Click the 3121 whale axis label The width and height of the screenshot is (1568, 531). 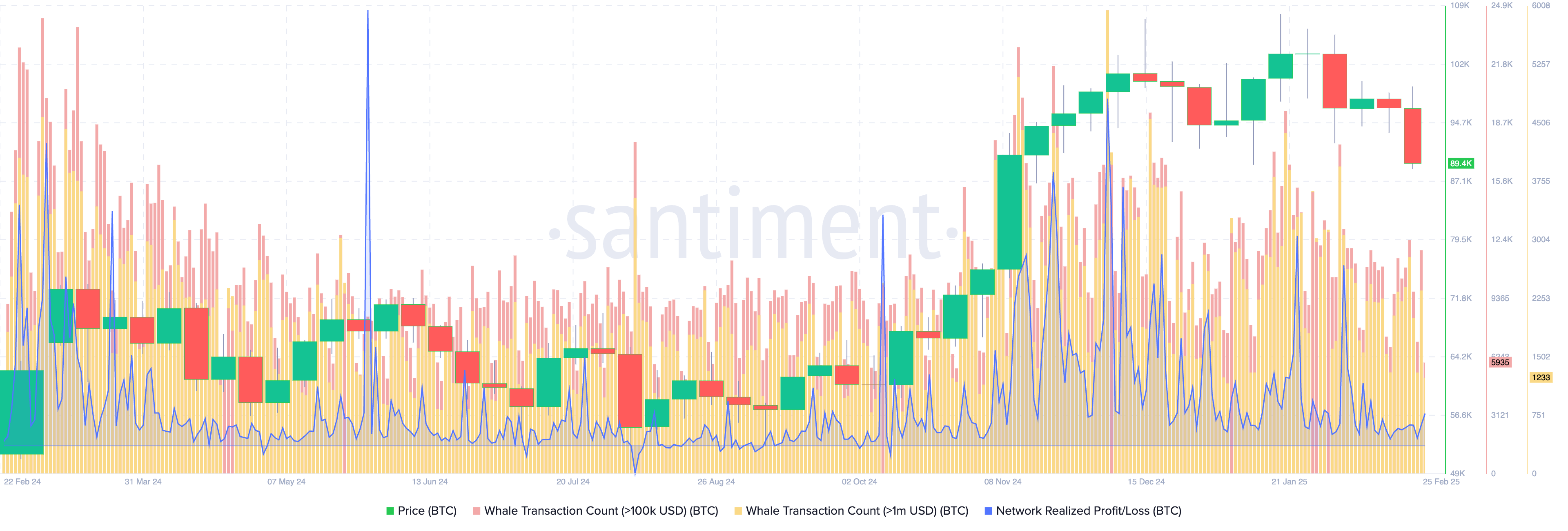[1500, 415]
